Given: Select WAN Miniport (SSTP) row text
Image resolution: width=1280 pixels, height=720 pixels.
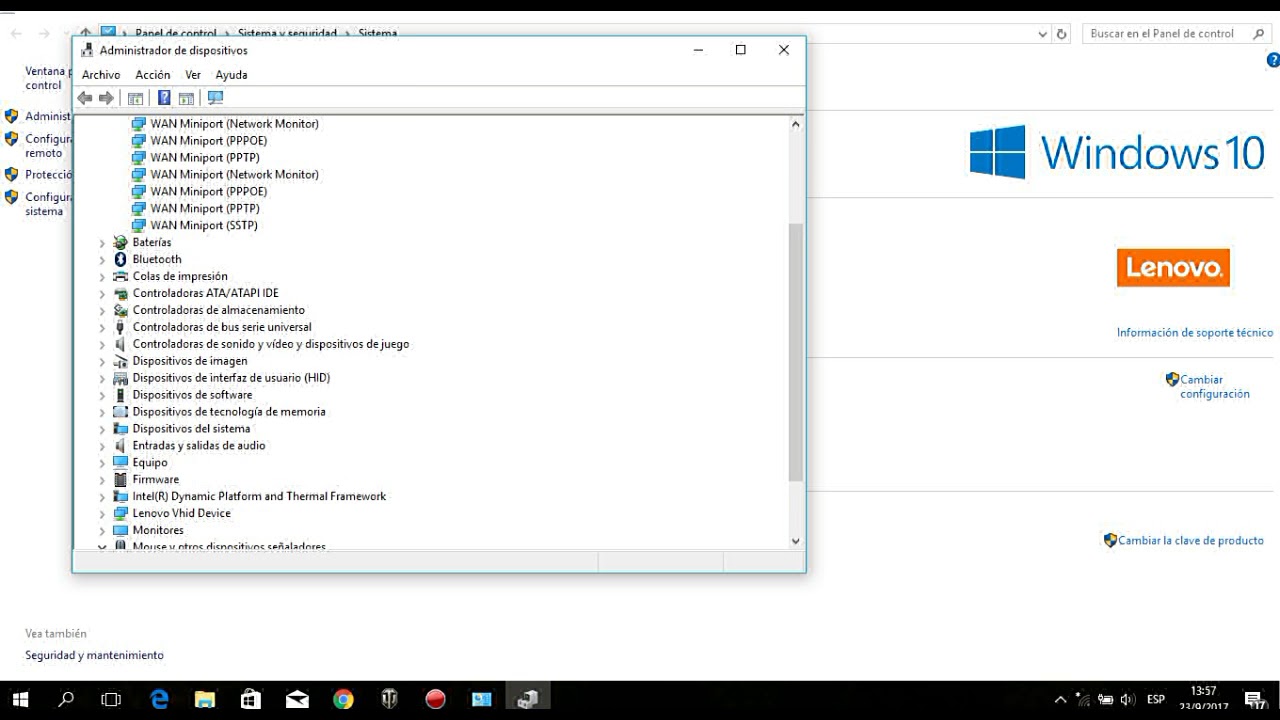Looking at the screenshot, I should (204, 225).
